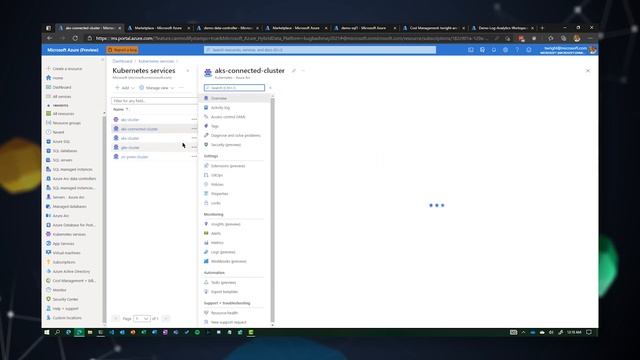This screenshot has width=640, height=360.
Task: Open App Services in the sidebar
Action: pyautogui.click(x=63, y=244)
